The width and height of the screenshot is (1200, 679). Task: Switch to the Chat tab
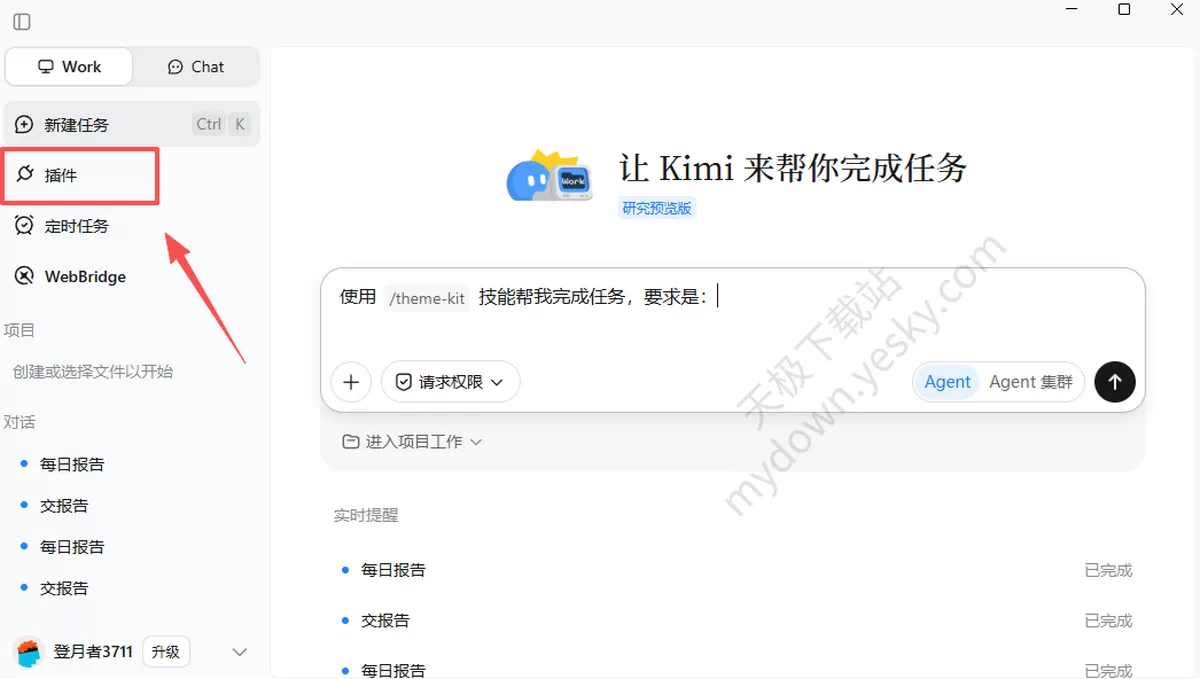click(x=196, y=67)
